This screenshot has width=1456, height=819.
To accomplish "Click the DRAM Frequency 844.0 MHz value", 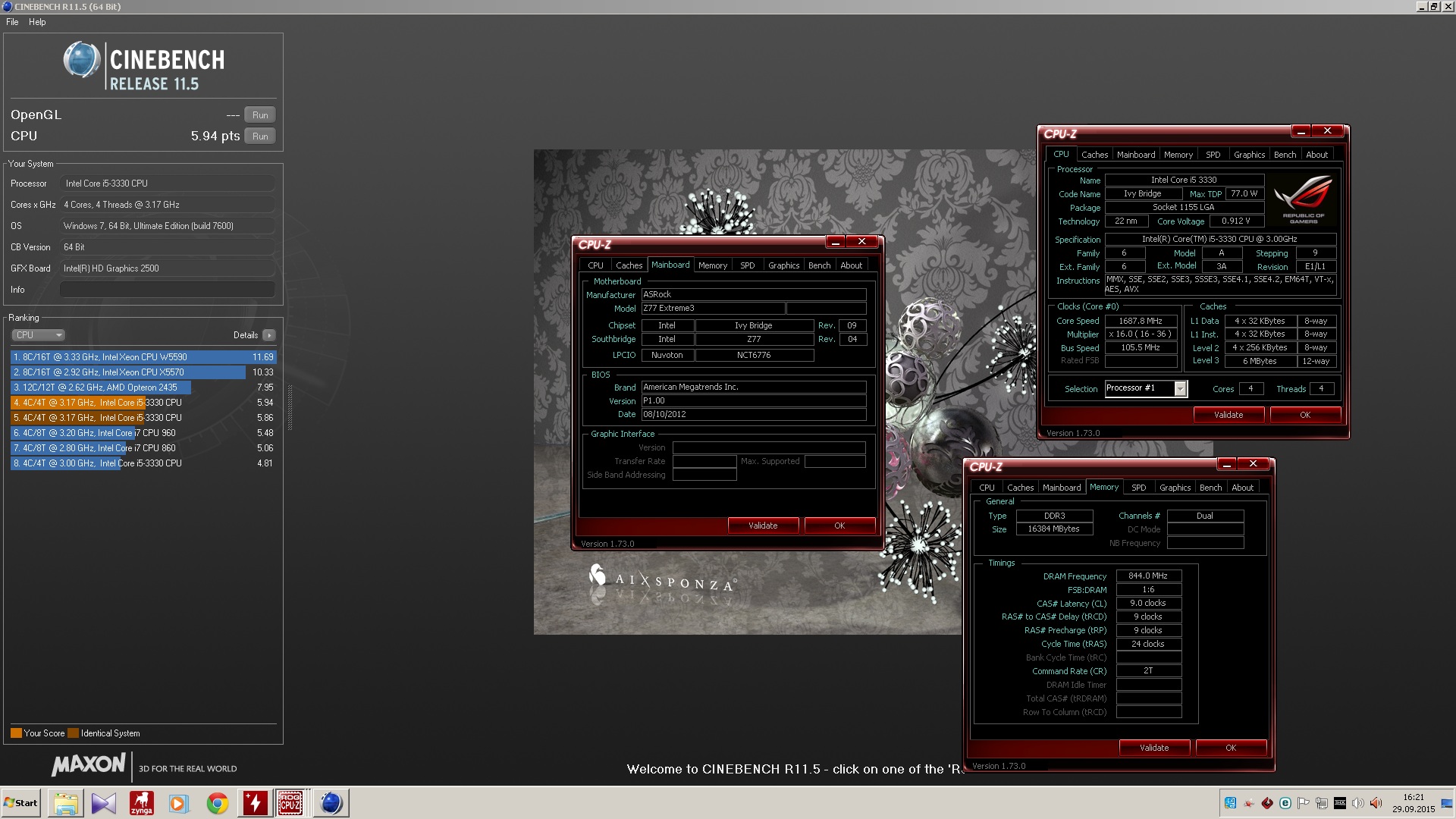I will point(1148,576).
